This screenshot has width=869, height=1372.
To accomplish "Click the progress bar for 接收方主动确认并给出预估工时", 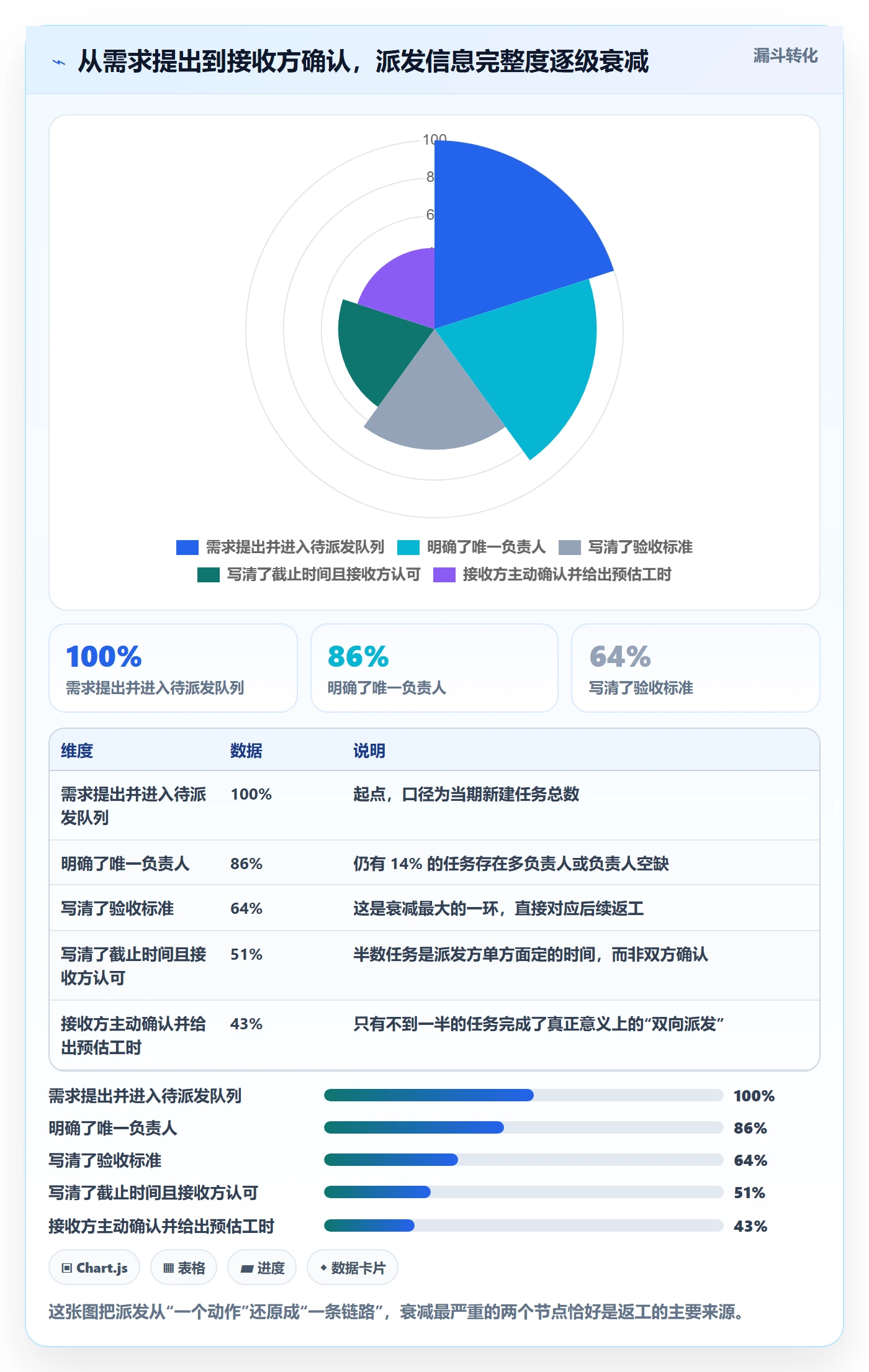I will (x=524, y=1225).
